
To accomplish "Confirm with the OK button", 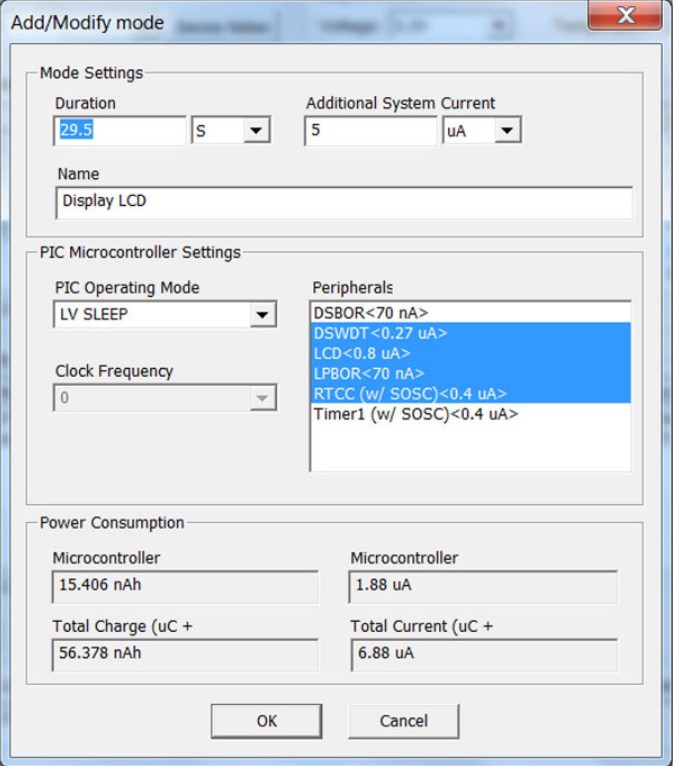I will [x=267, y=721].
